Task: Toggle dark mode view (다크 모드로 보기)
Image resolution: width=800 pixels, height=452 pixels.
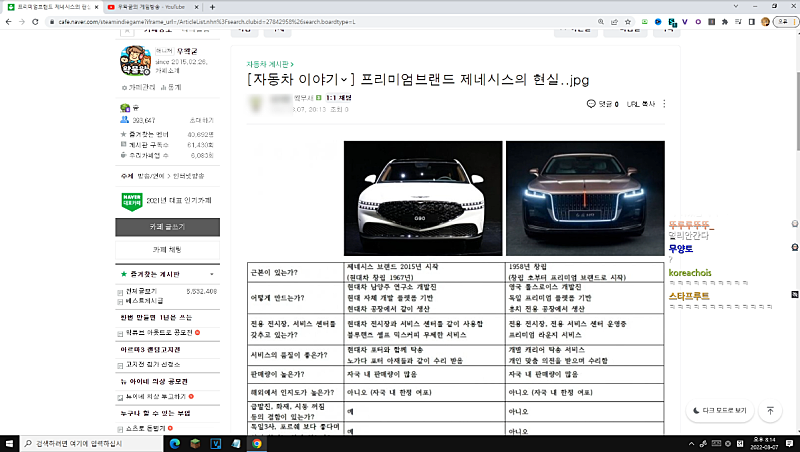Action: 719,410
